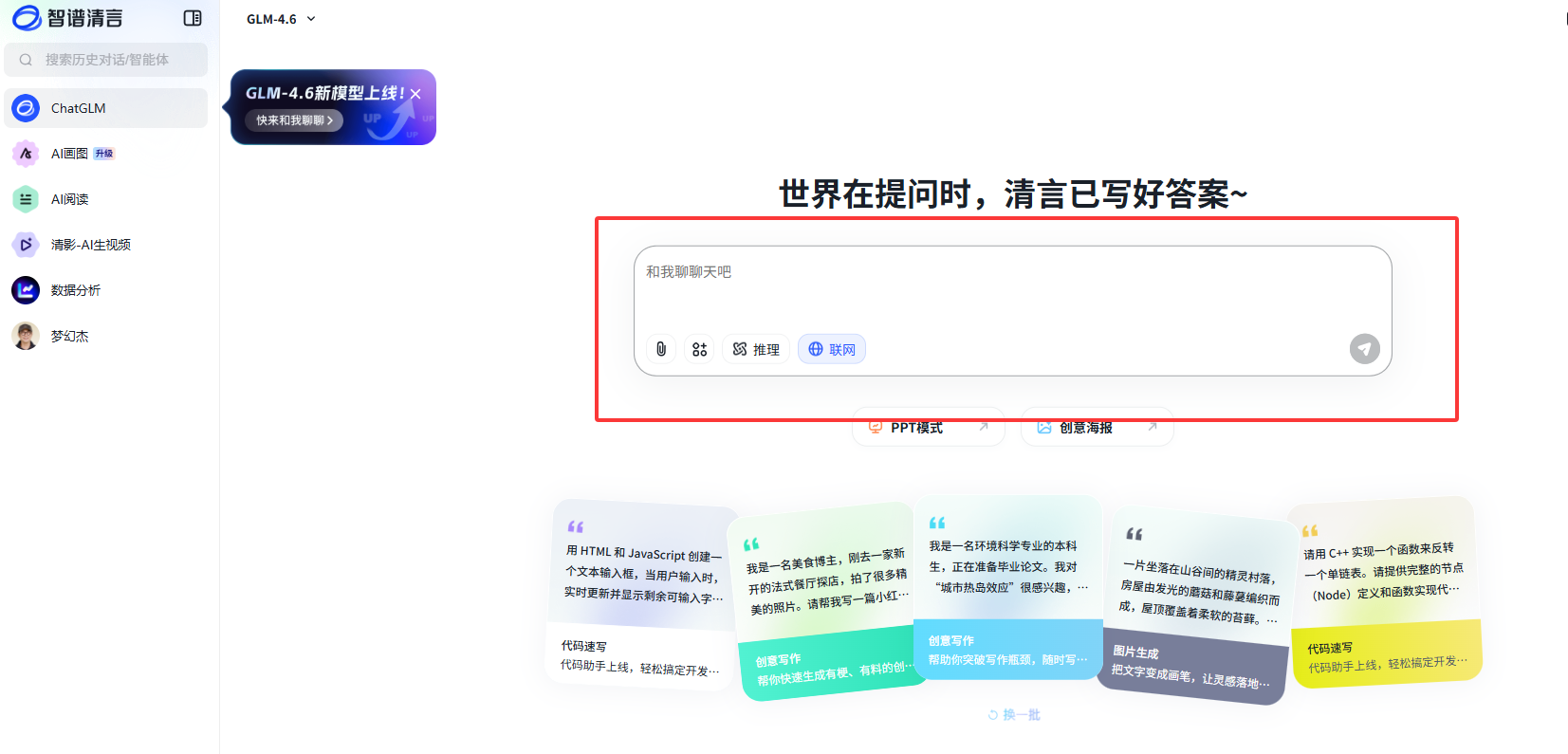This screenshot has height=754, width=1568.
Task: Click the 梦幻杰 avatar image
Action: 26,336
